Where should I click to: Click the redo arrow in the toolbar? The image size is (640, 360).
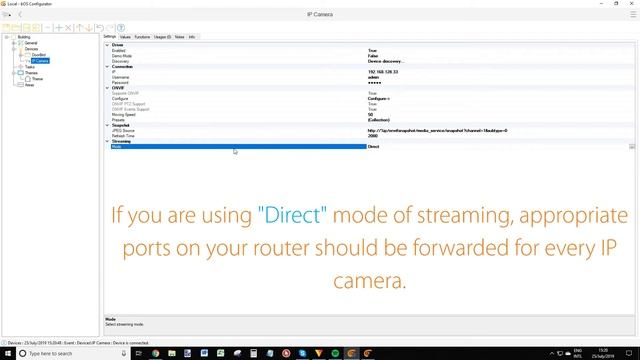point(110,28)
